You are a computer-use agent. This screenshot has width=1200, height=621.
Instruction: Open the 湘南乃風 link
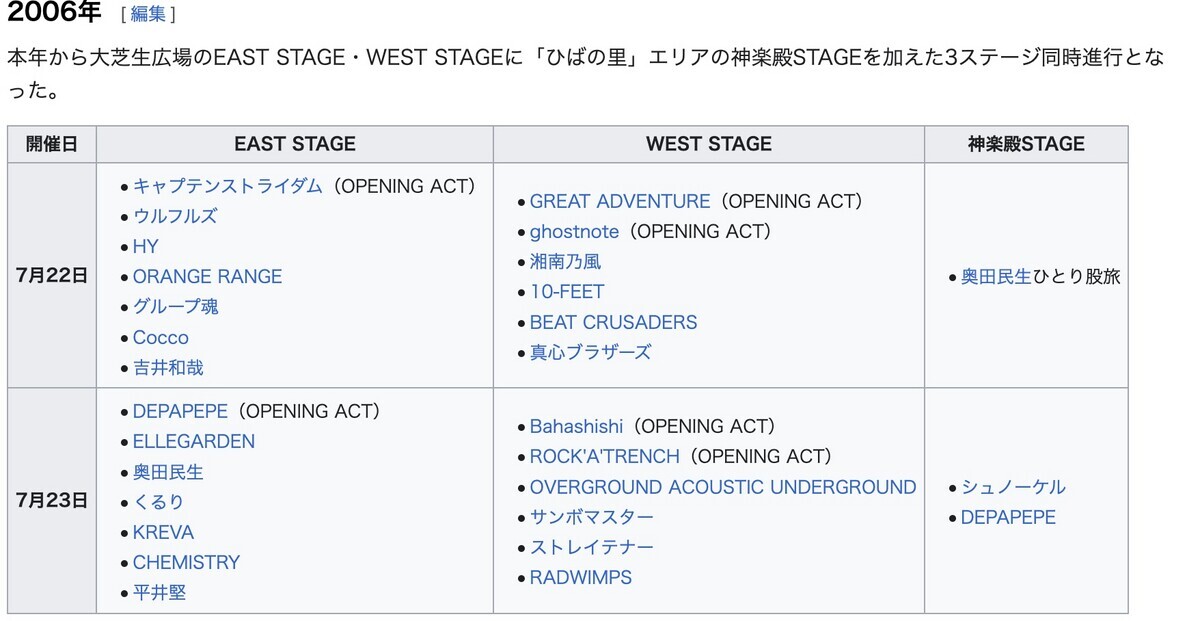coord(565,262)
